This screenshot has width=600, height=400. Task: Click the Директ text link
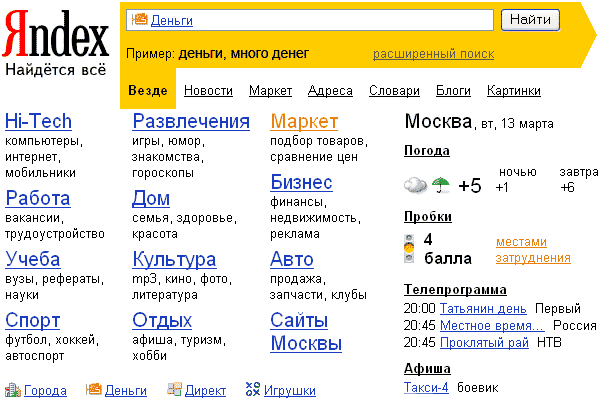pos(205,391)
